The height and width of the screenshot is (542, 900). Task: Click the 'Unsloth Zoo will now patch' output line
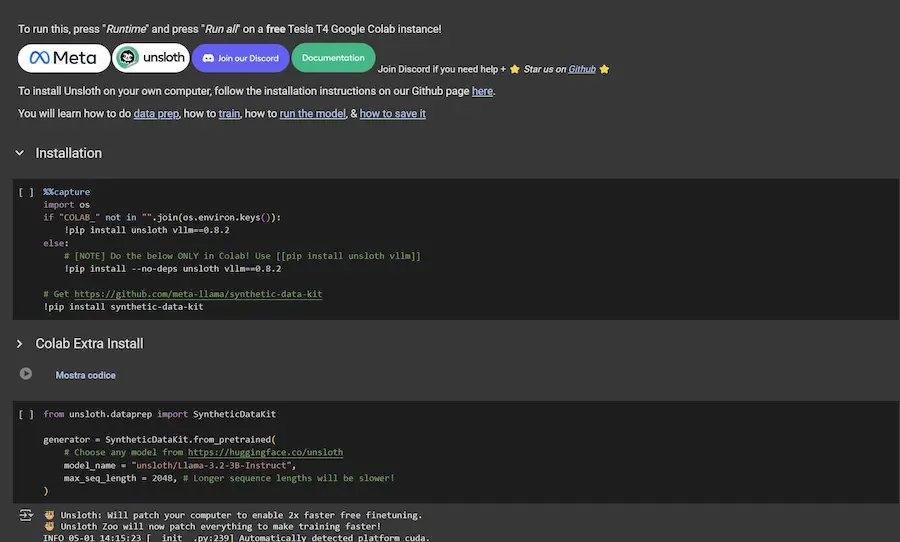click(x=212, y=526)
